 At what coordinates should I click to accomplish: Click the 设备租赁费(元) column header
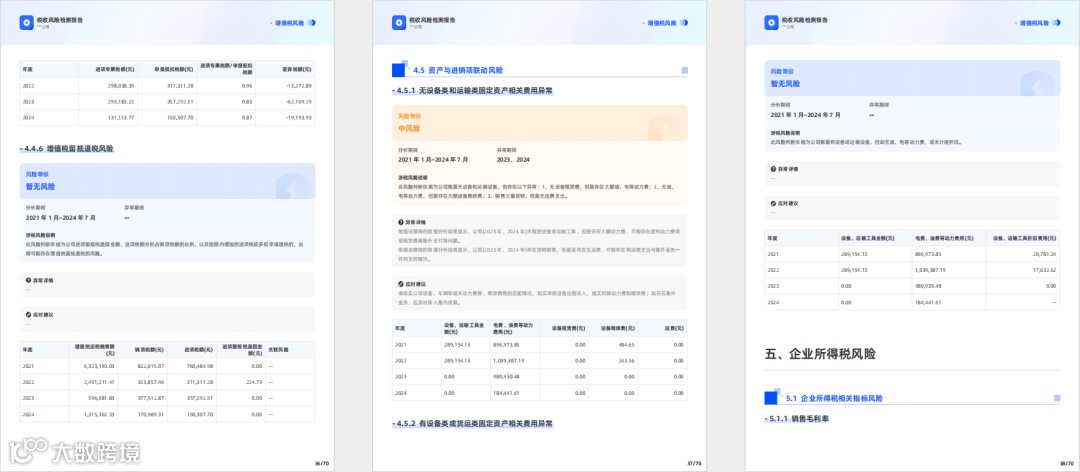click(569, 328)
